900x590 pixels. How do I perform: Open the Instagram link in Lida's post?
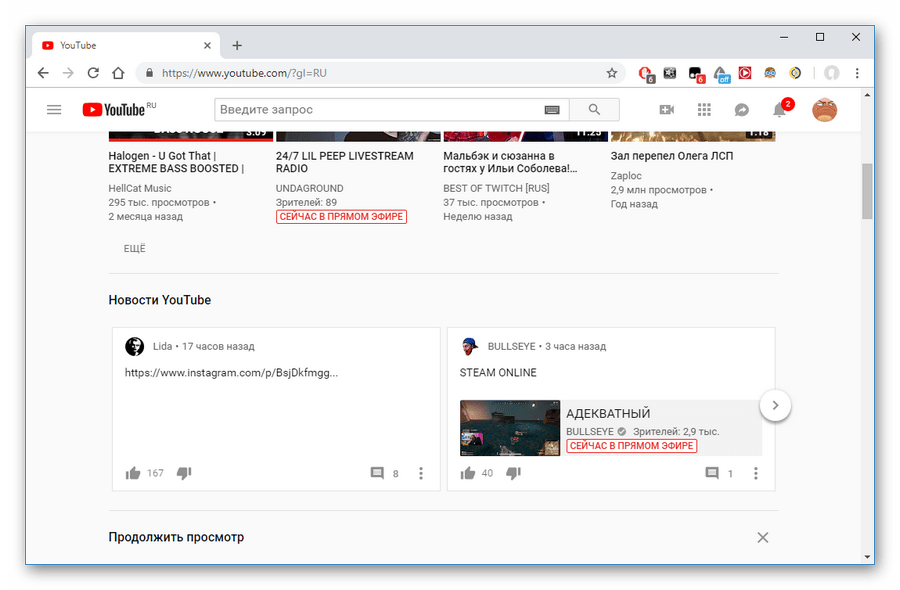[x=231, y=372]
